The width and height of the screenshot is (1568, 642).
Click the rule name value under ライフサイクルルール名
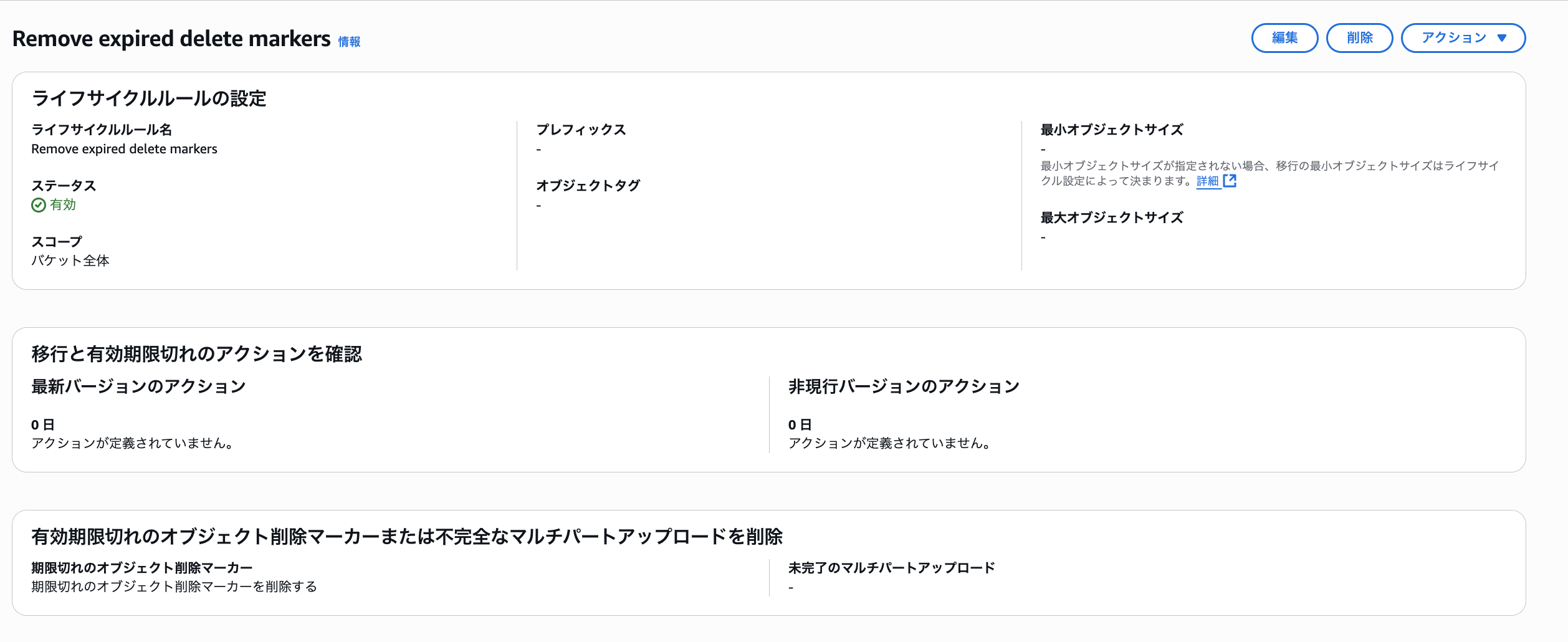click(124, 149)
